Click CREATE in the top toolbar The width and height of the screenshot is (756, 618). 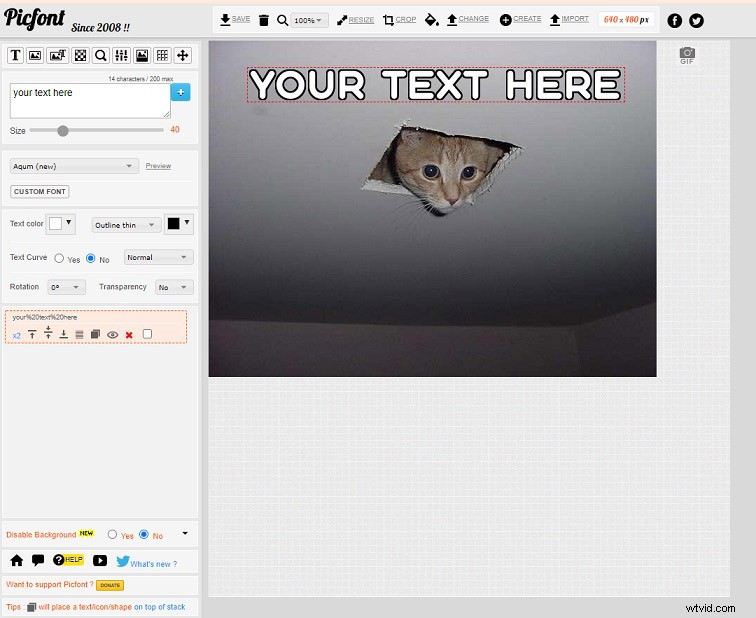click(x=520, y=19)
